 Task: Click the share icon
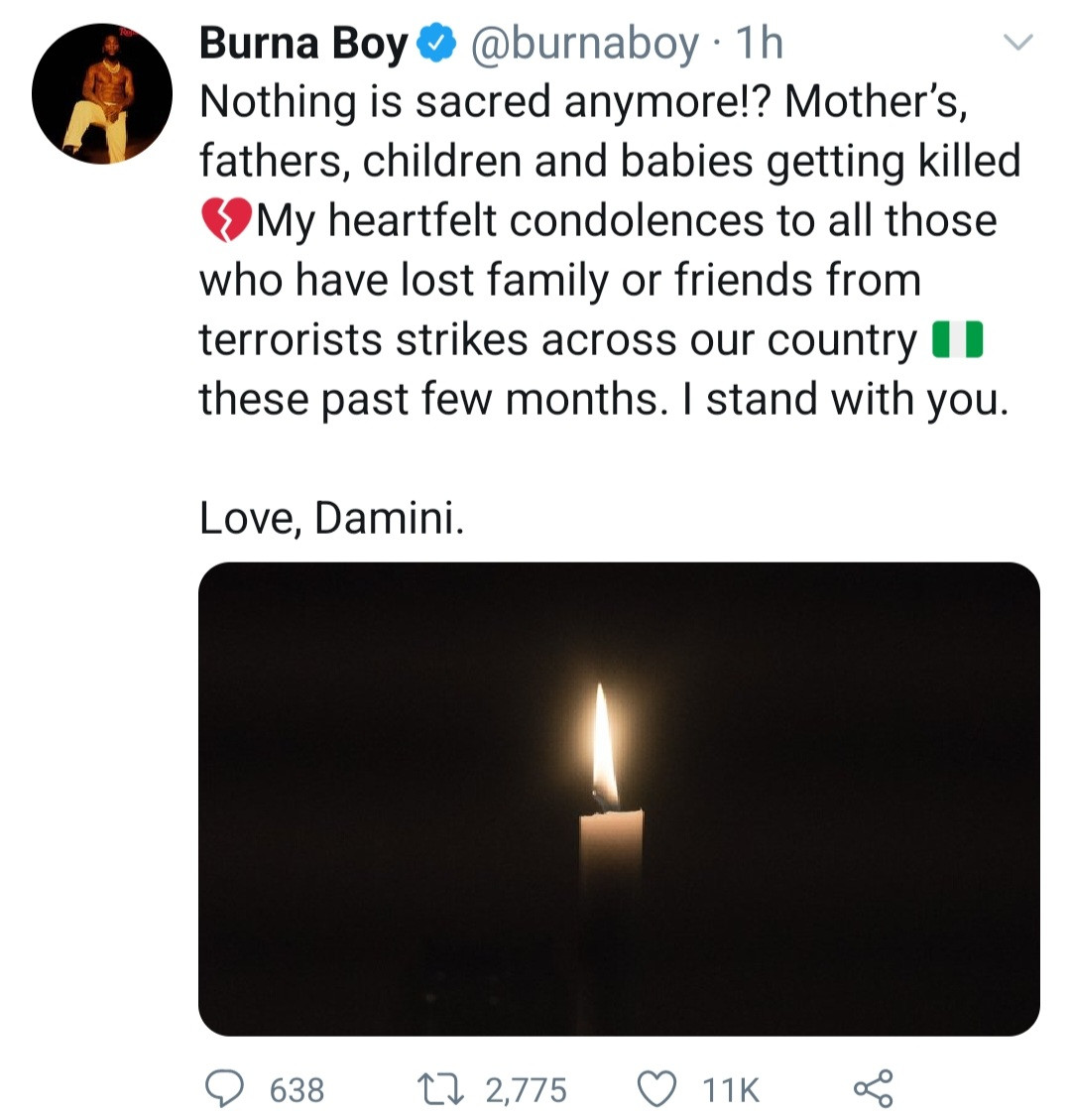pyautogui.click(x=873, y=1088)
